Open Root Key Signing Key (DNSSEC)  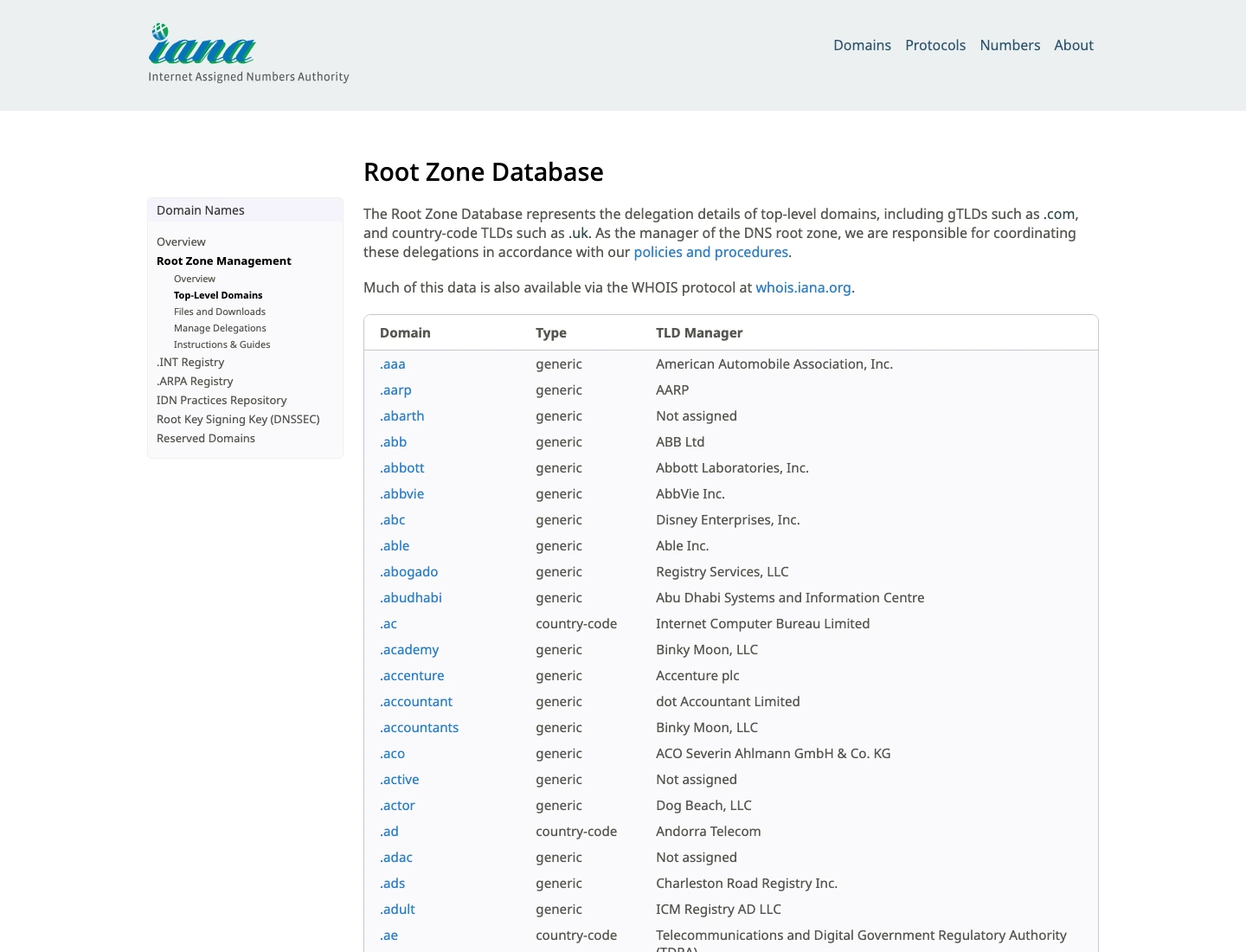(x=238, y=419)
